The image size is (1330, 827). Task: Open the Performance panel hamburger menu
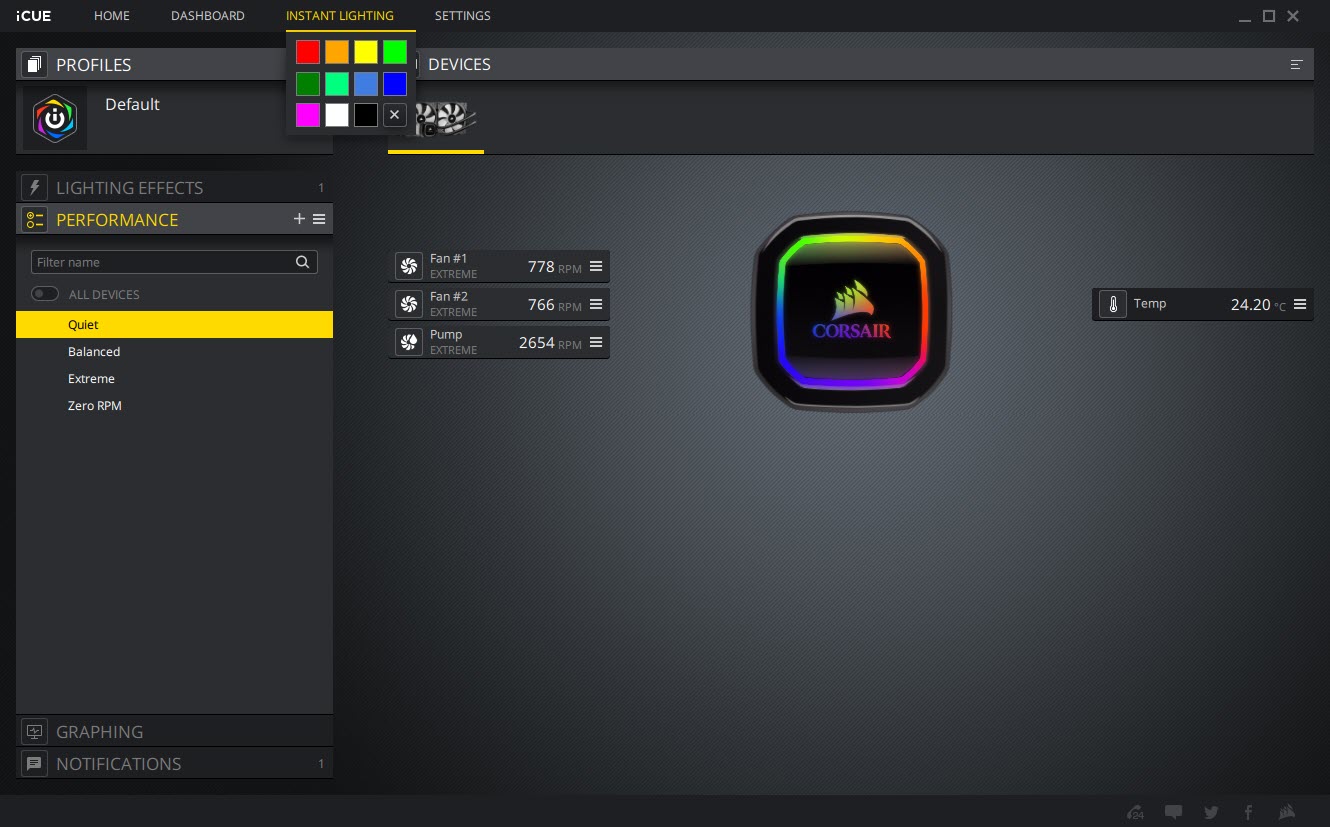tap(319, 219)
